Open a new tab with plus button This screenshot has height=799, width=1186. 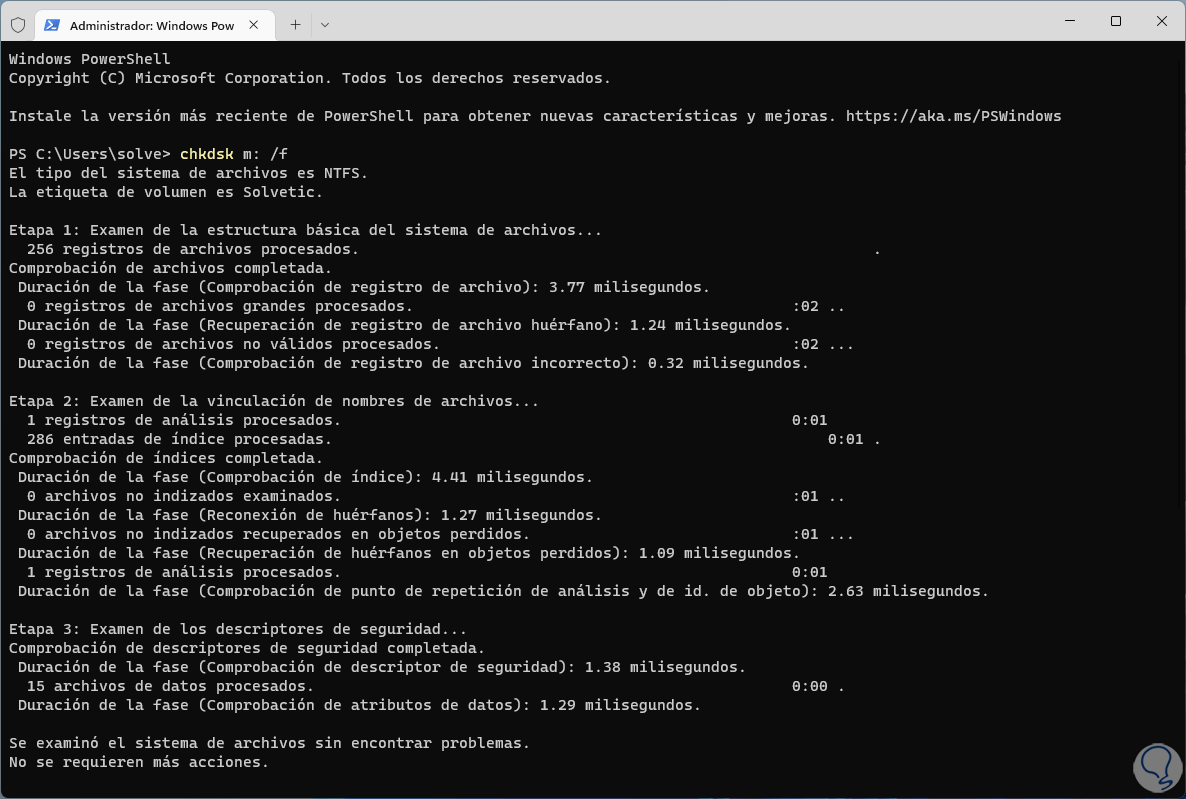coord(295,25)
